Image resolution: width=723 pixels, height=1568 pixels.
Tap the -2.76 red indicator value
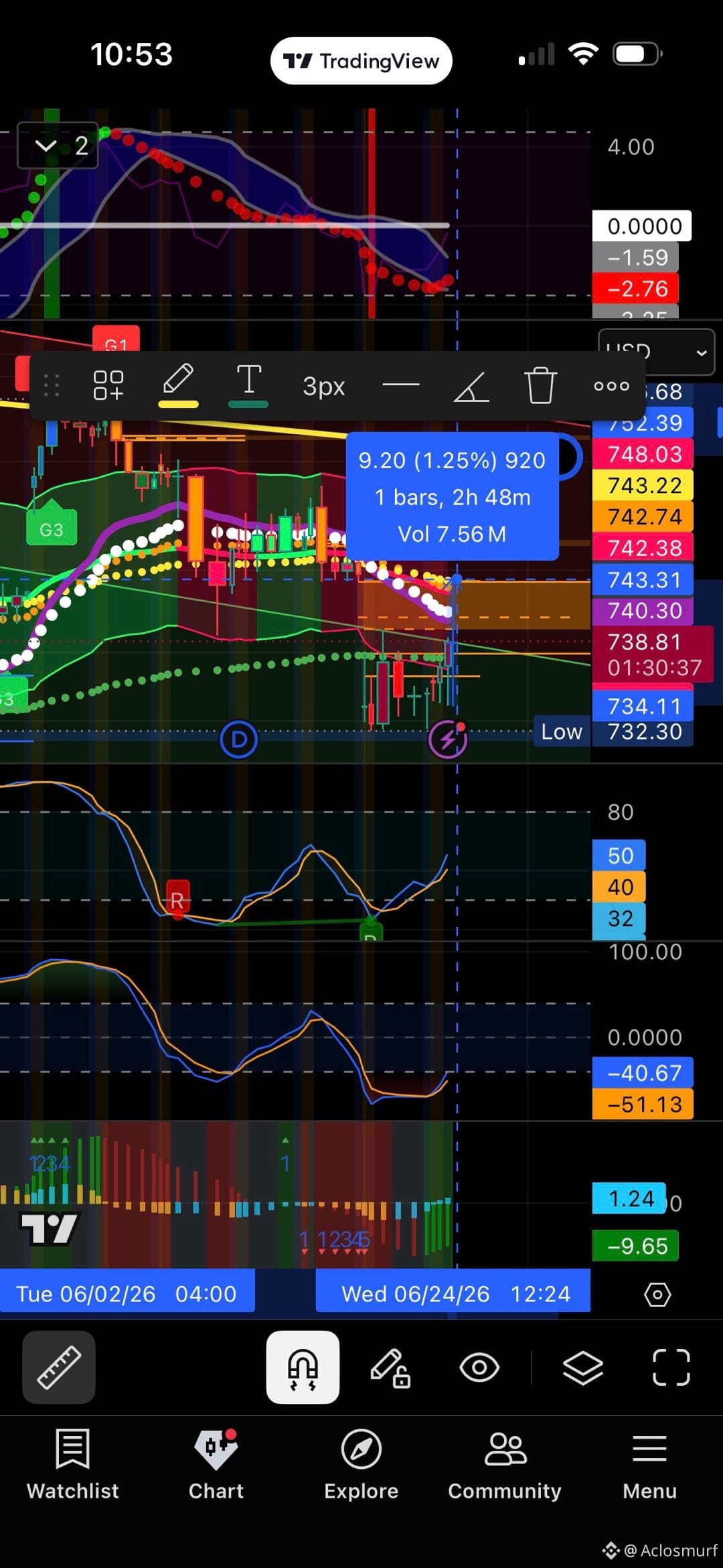click(636, 289)
